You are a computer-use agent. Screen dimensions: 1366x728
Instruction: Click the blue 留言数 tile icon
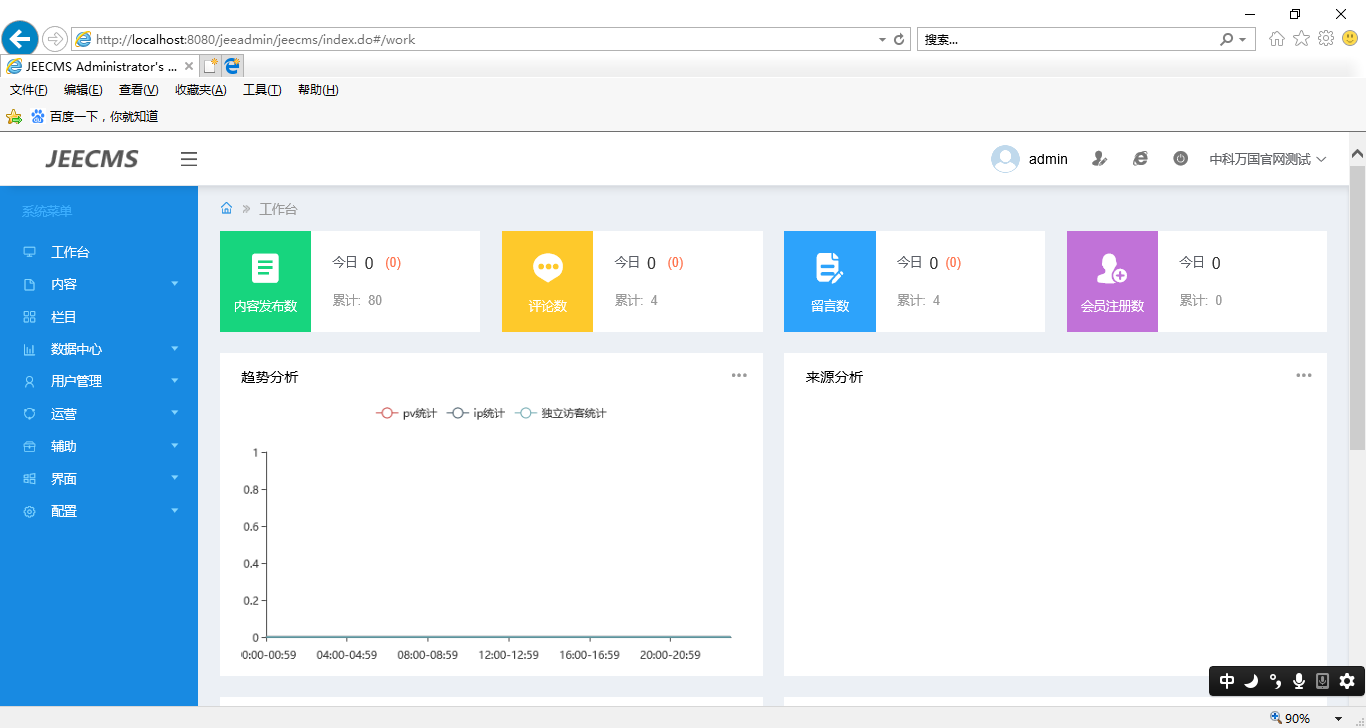click(829, 268)
